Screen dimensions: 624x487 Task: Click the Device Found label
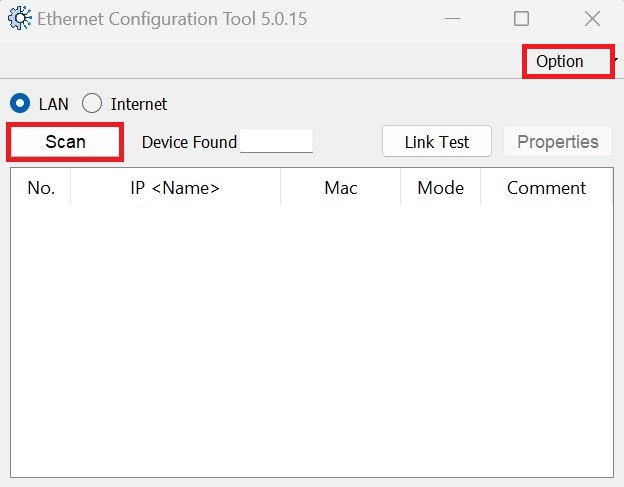pyautogui.click(x=189, y=142)
